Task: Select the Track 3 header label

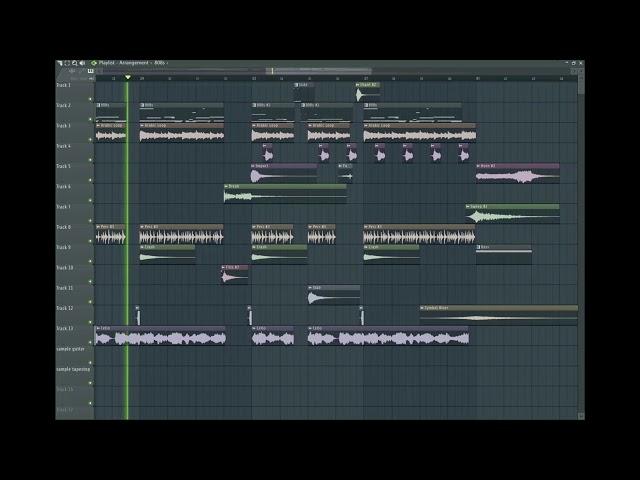Action: (x=63, y=126)
